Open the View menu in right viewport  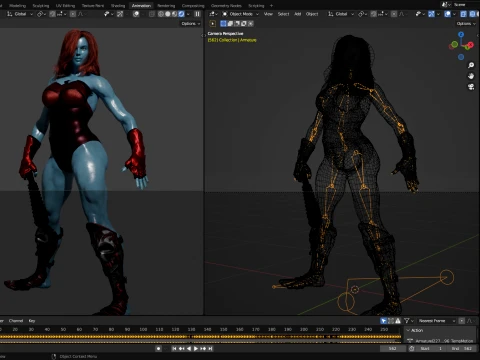click(268, 14)
